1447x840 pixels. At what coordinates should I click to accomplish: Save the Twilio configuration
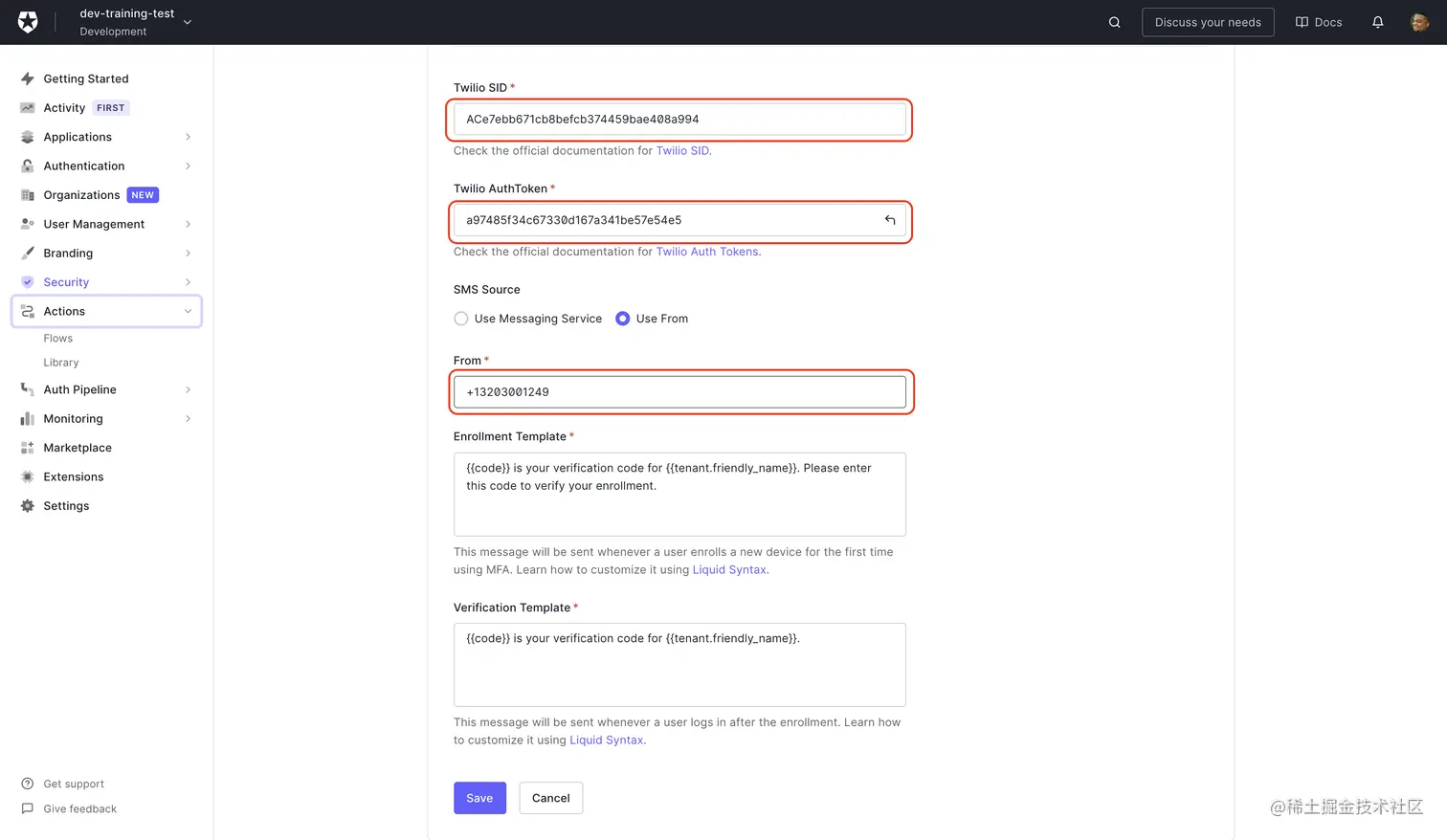(479, 797)
